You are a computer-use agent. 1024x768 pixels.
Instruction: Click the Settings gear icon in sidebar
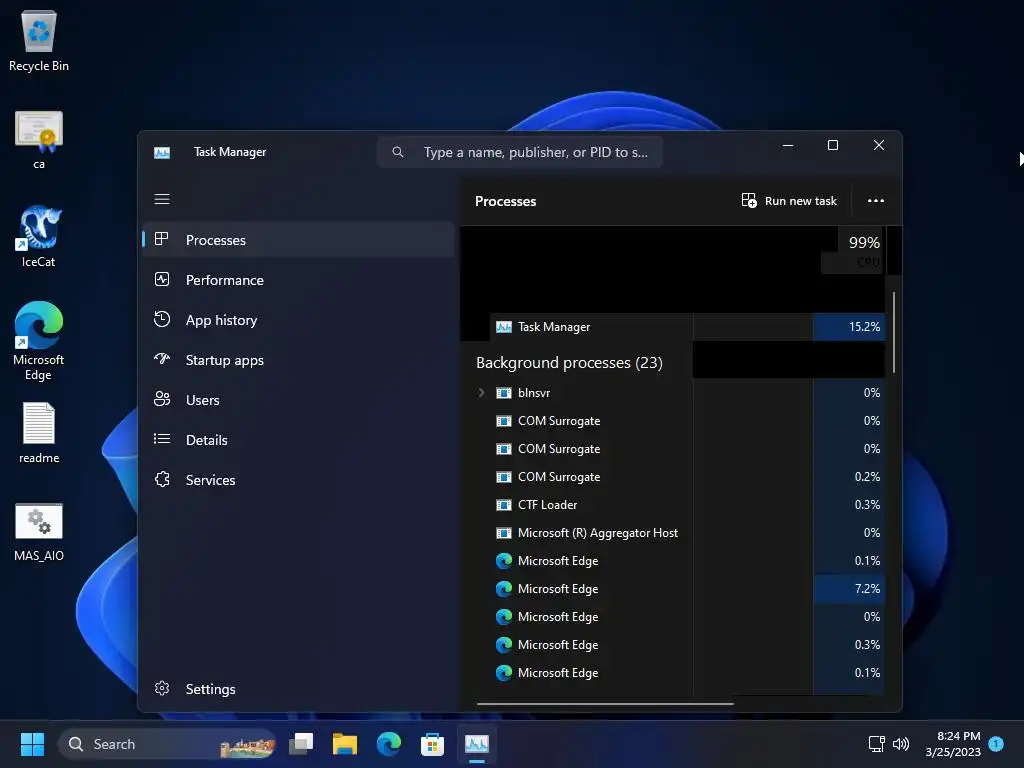[x=162, y=688]
